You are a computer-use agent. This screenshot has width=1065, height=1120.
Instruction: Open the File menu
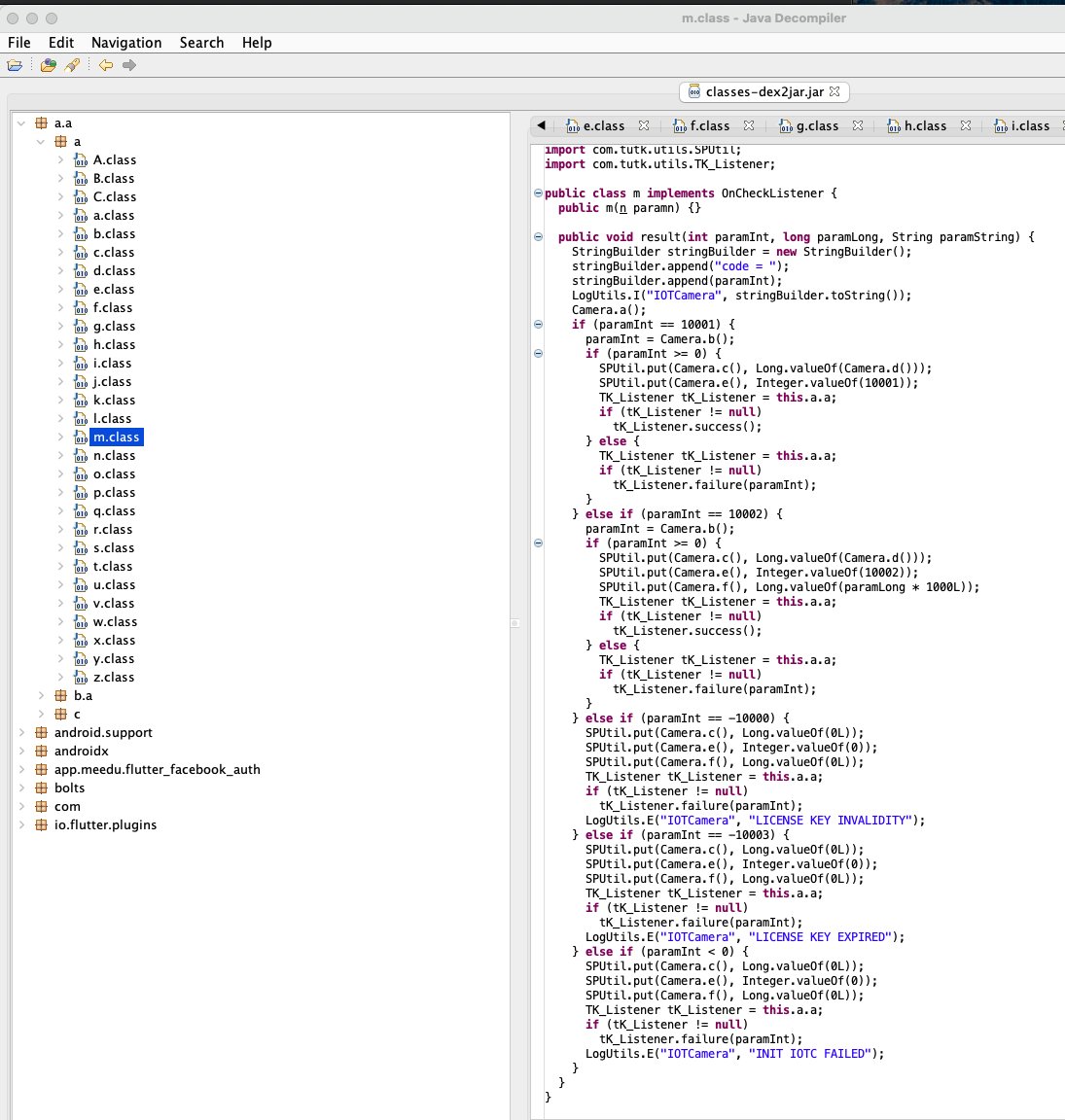tap(19, 43)
